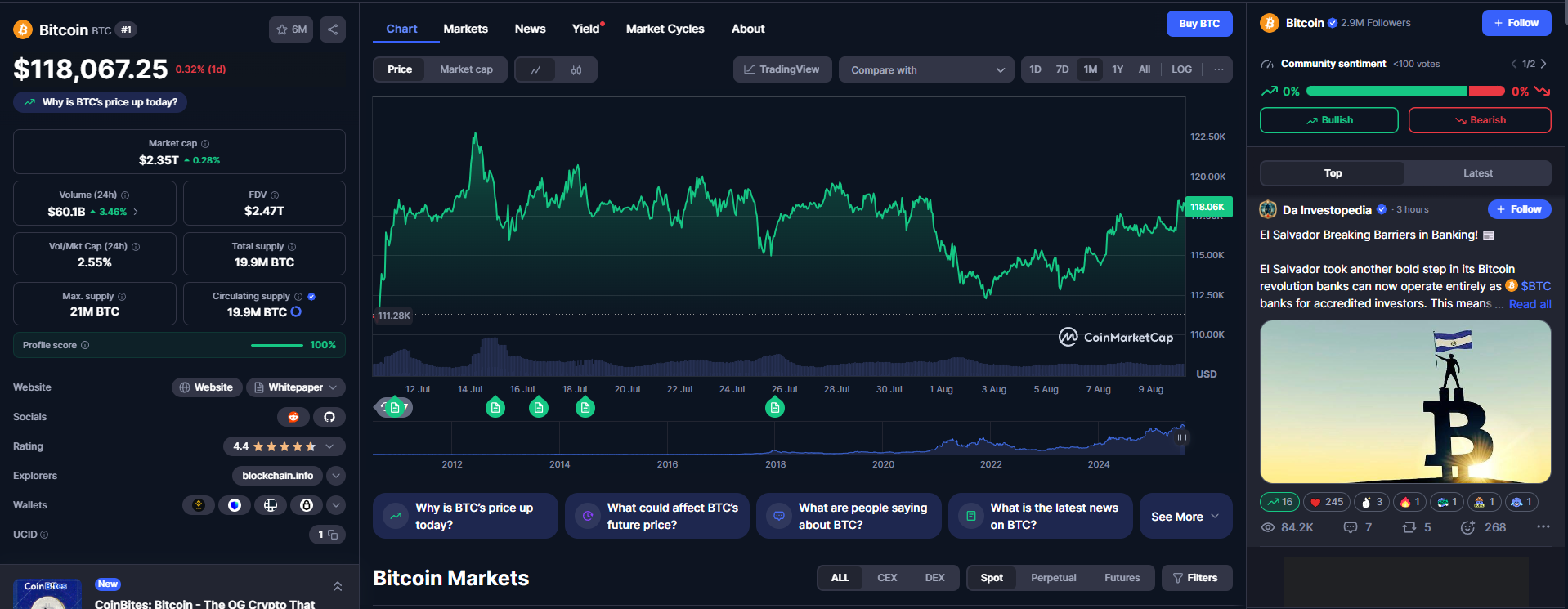Add Bitcoin to watchlist via 6M star
The image size is (1568, 609).
pos(291,29)
